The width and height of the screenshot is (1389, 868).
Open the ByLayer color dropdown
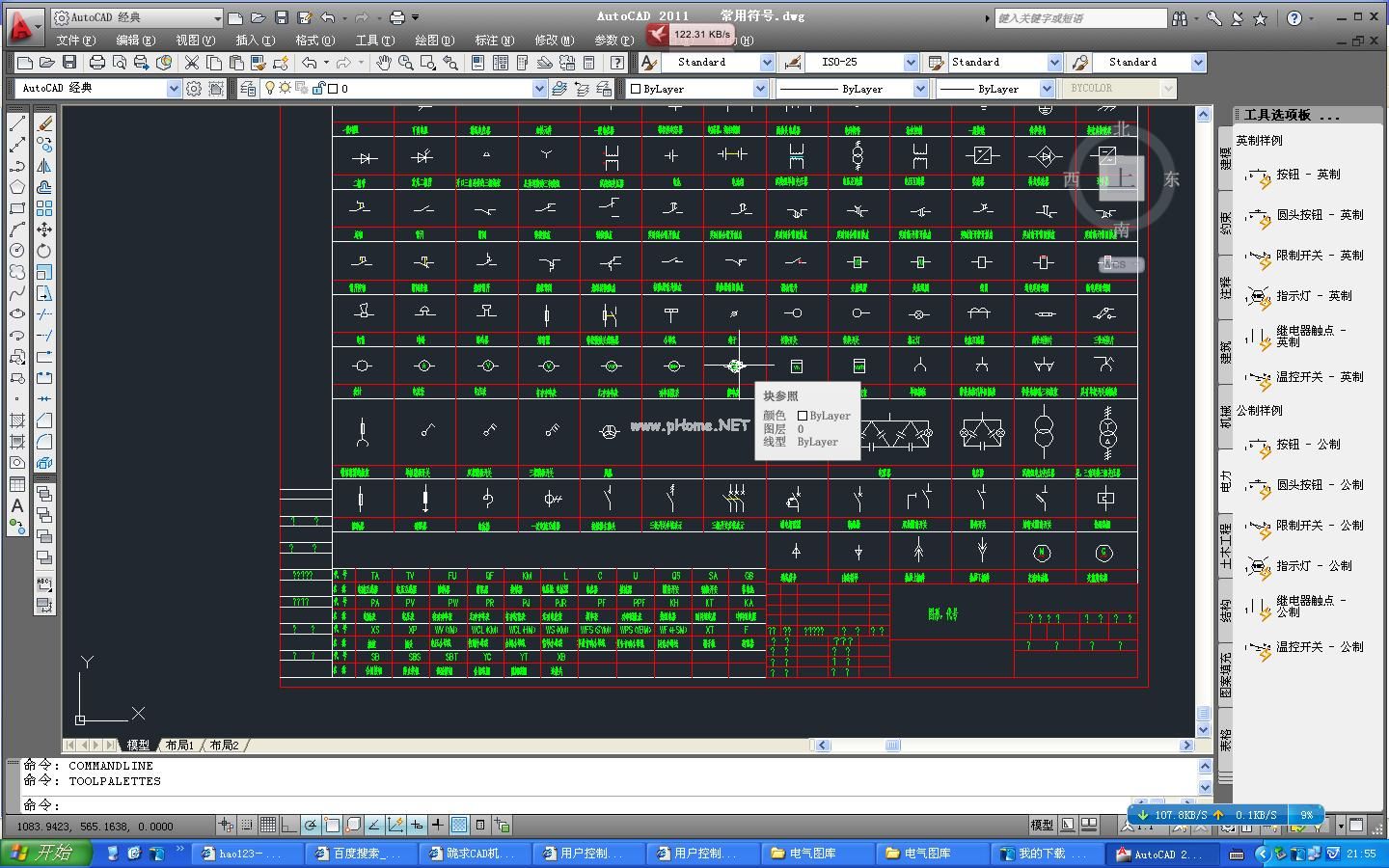pos(759,89)
